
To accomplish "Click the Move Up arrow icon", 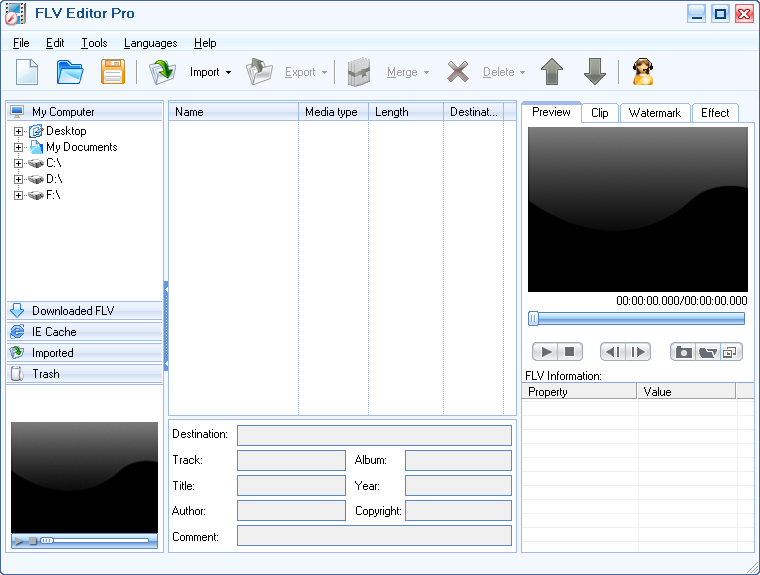I will pos(551,72).
